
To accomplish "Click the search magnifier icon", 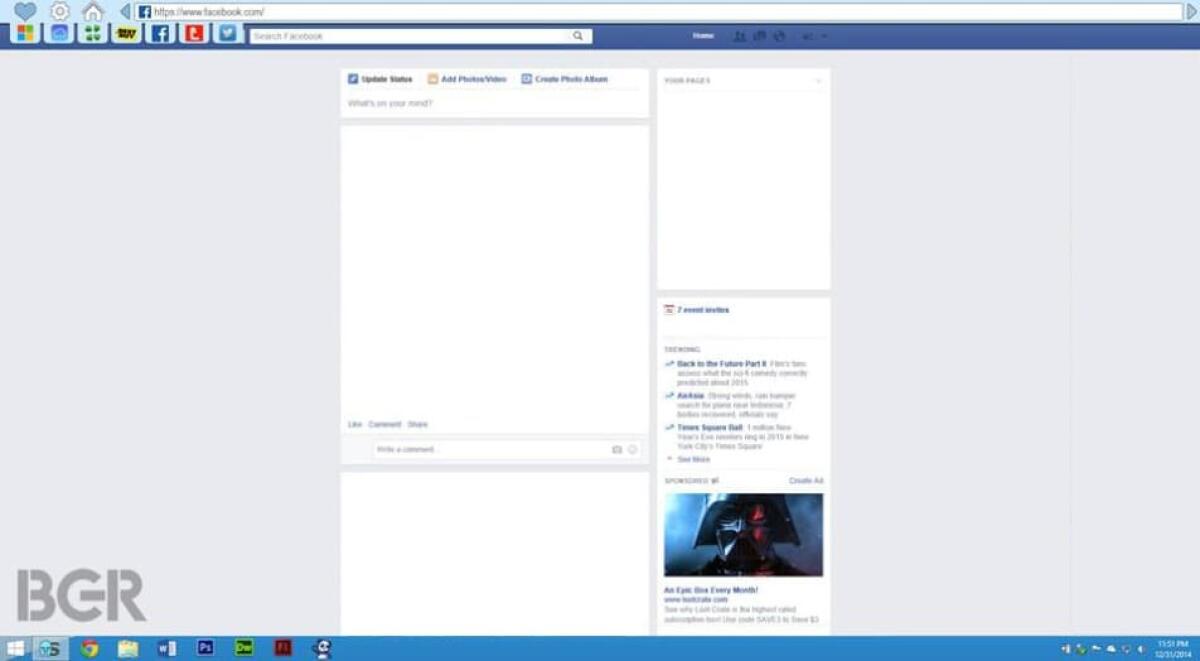I will point(578,36).
